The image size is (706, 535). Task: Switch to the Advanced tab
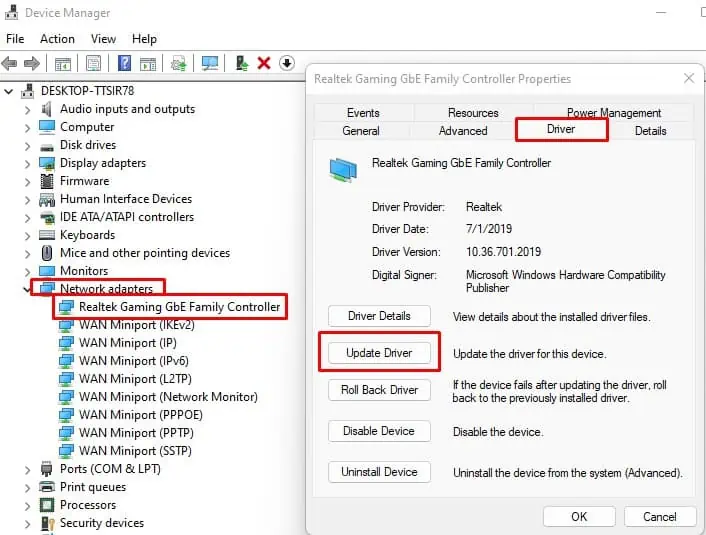pos(463,131)
